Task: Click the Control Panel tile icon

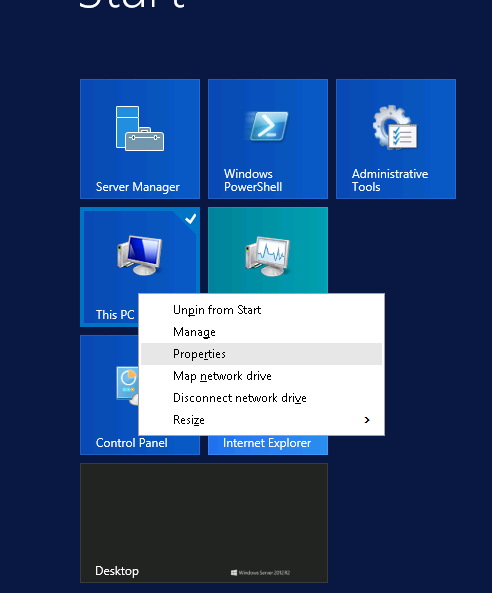Action: tap(127, 385)
